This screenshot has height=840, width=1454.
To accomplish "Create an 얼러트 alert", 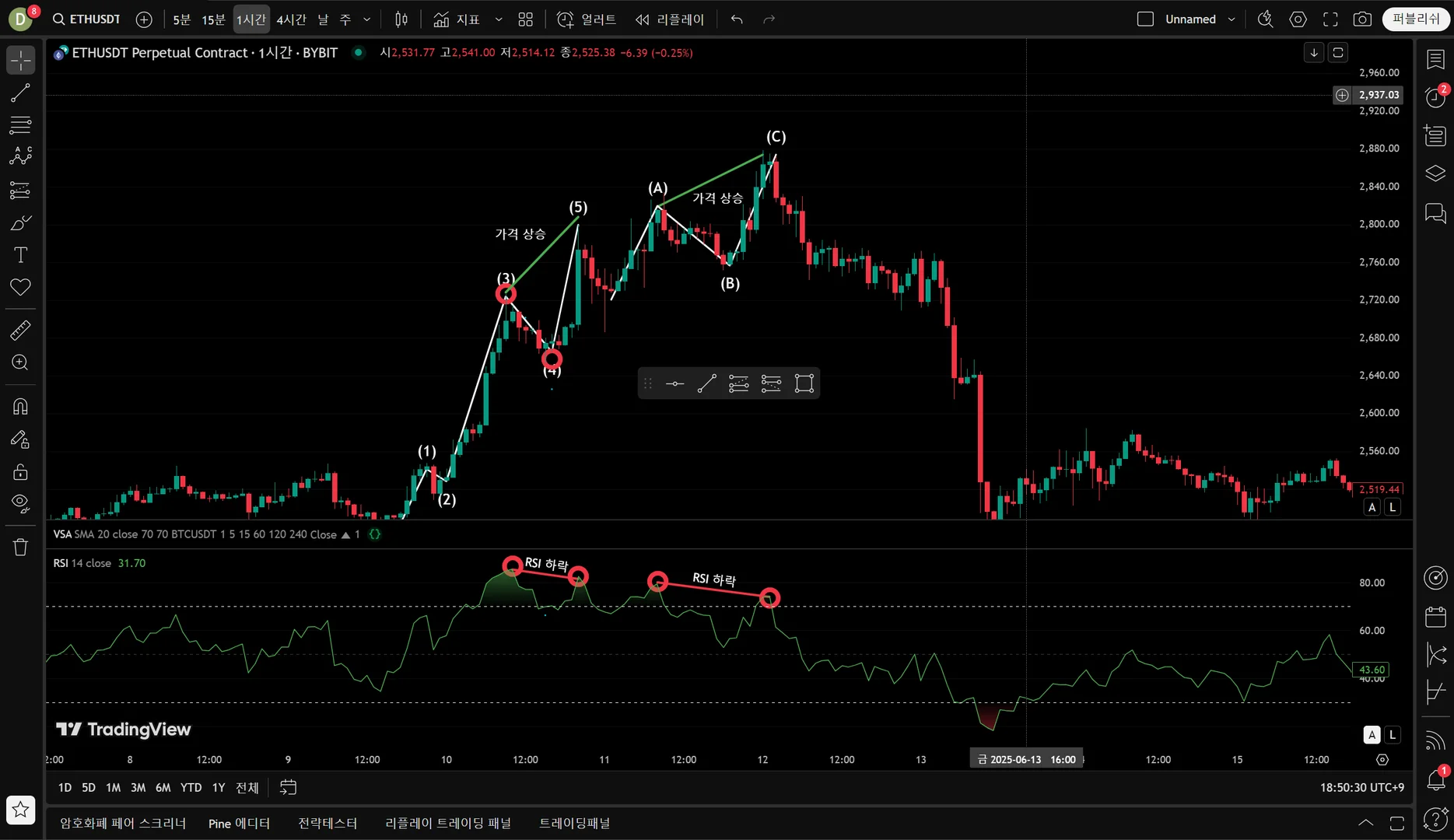I will point(587,19).
